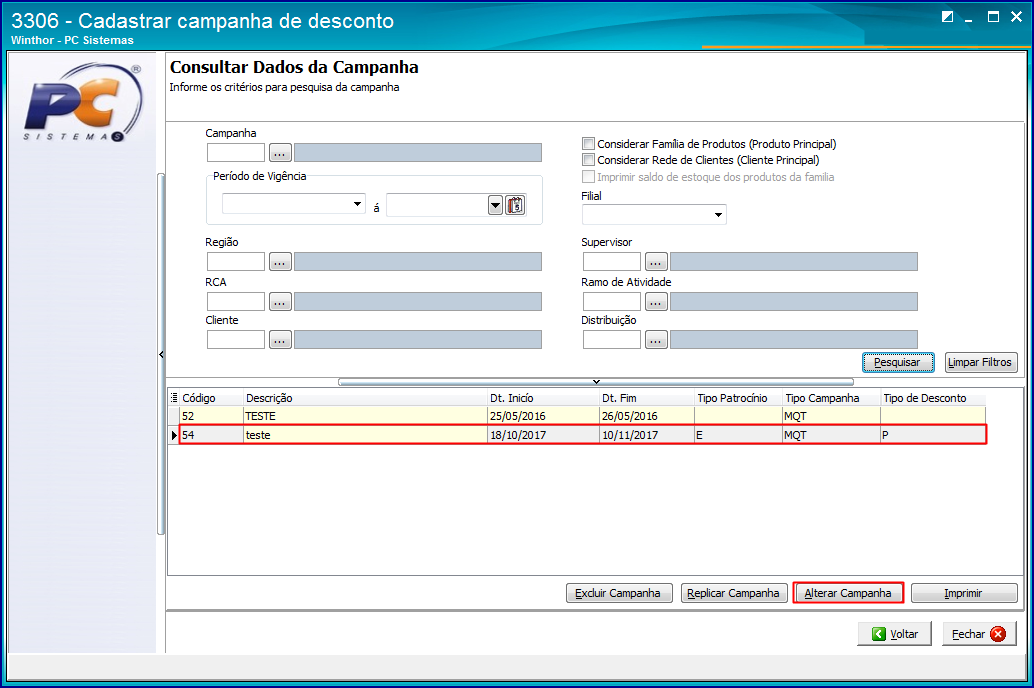Click the E sponsorship type cell

(739, 435)
